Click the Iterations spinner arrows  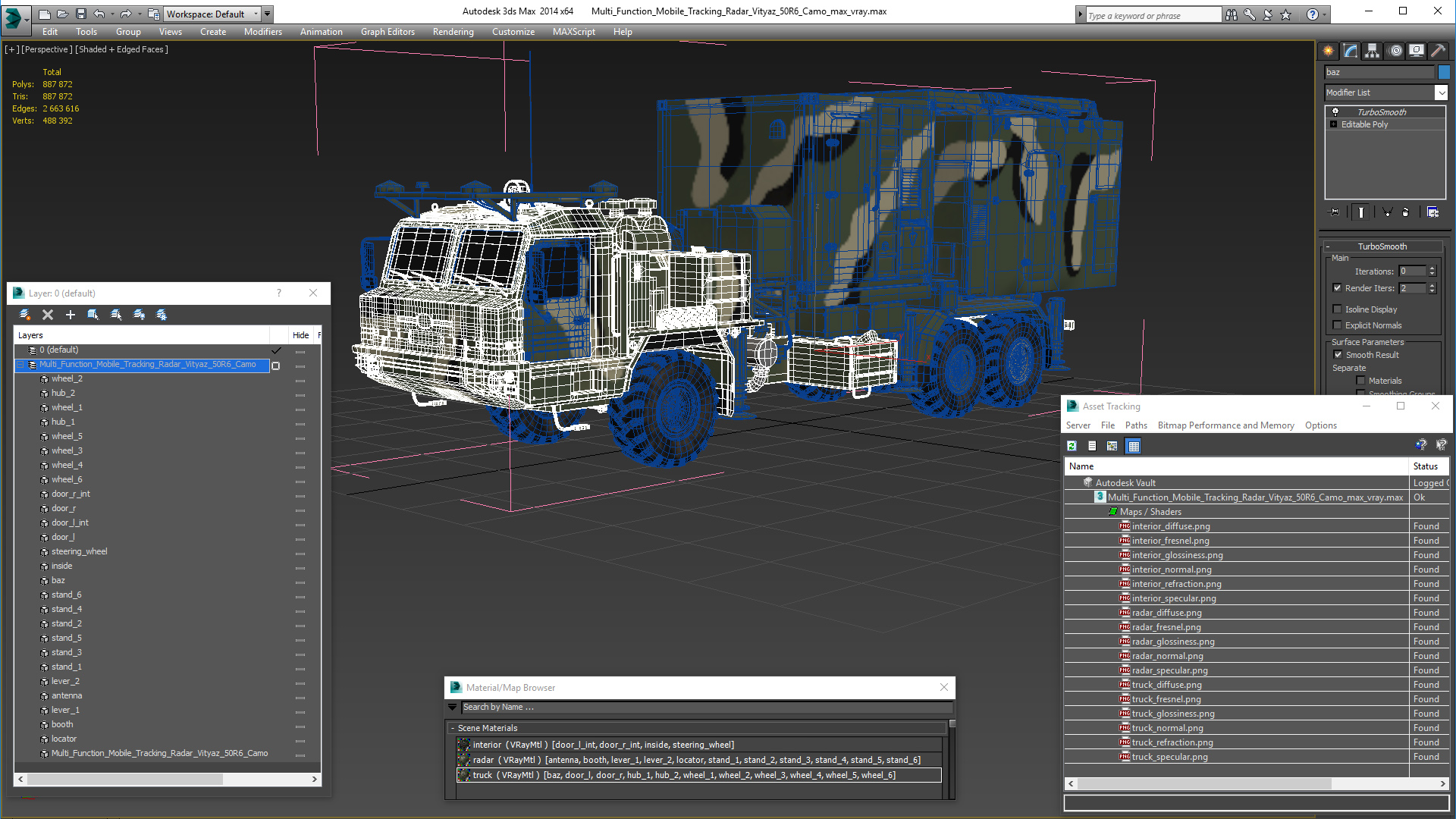coord(1432,271)
